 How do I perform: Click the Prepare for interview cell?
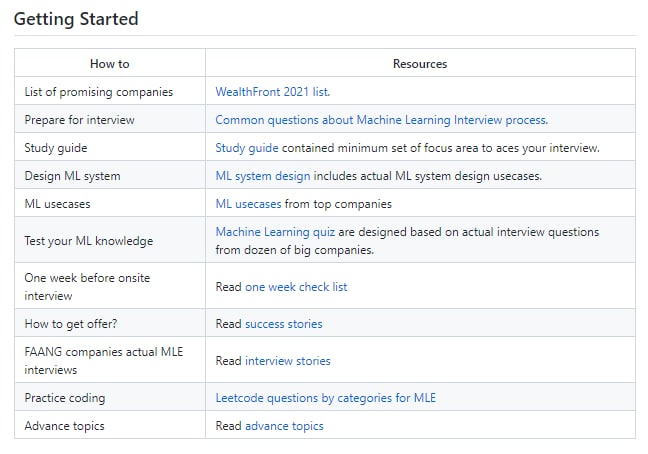pyautogui.click(x=79, y=119)
